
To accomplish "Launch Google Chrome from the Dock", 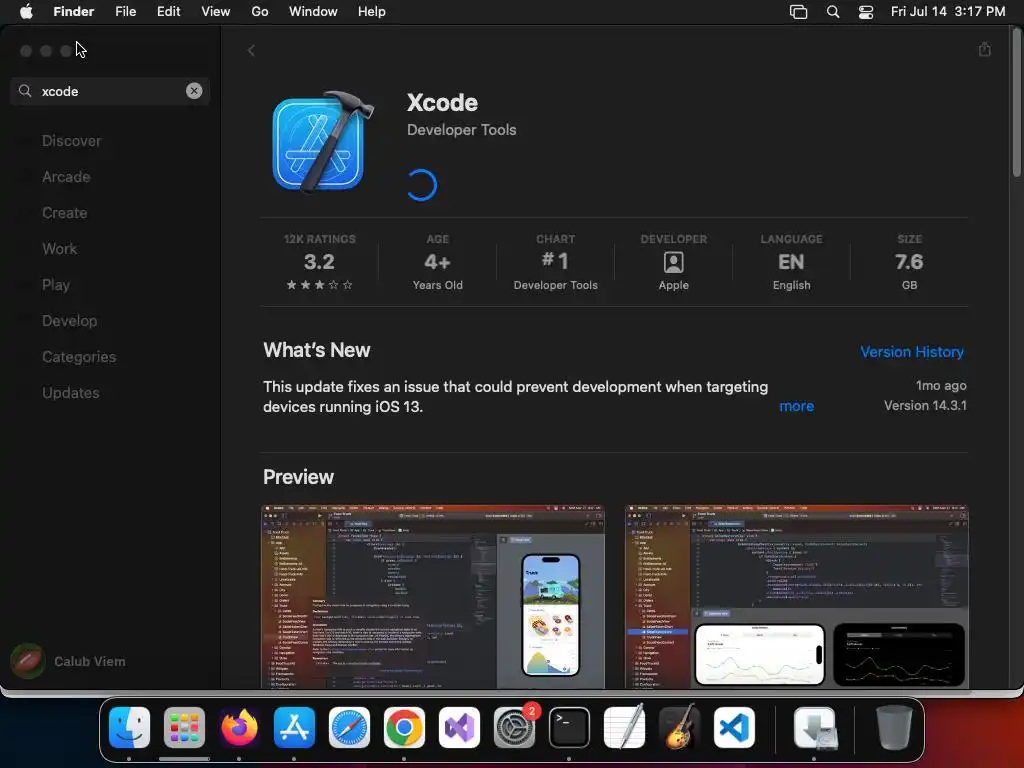I will coord(404,727).
